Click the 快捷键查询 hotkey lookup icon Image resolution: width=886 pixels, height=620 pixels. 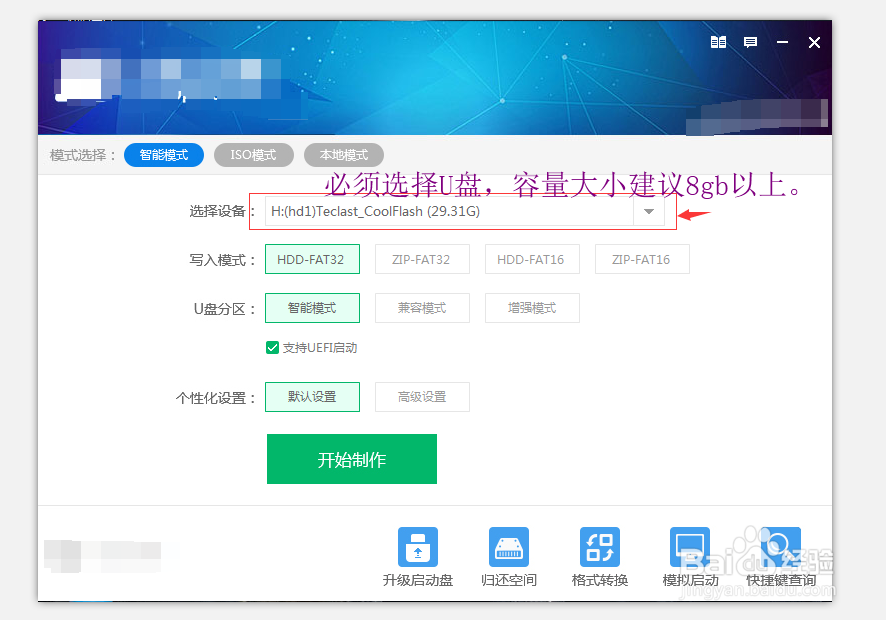click(781, 547)
